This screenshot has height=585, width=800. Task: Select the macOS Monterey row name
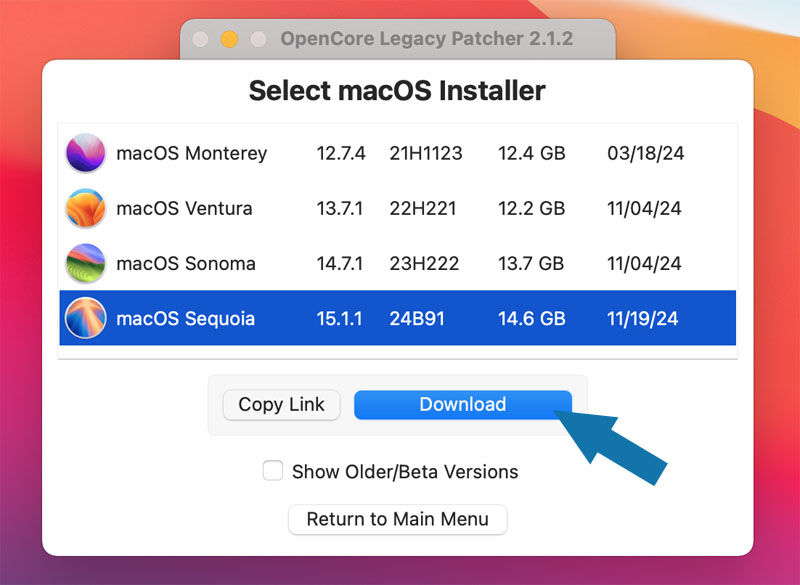pos(191,154)
